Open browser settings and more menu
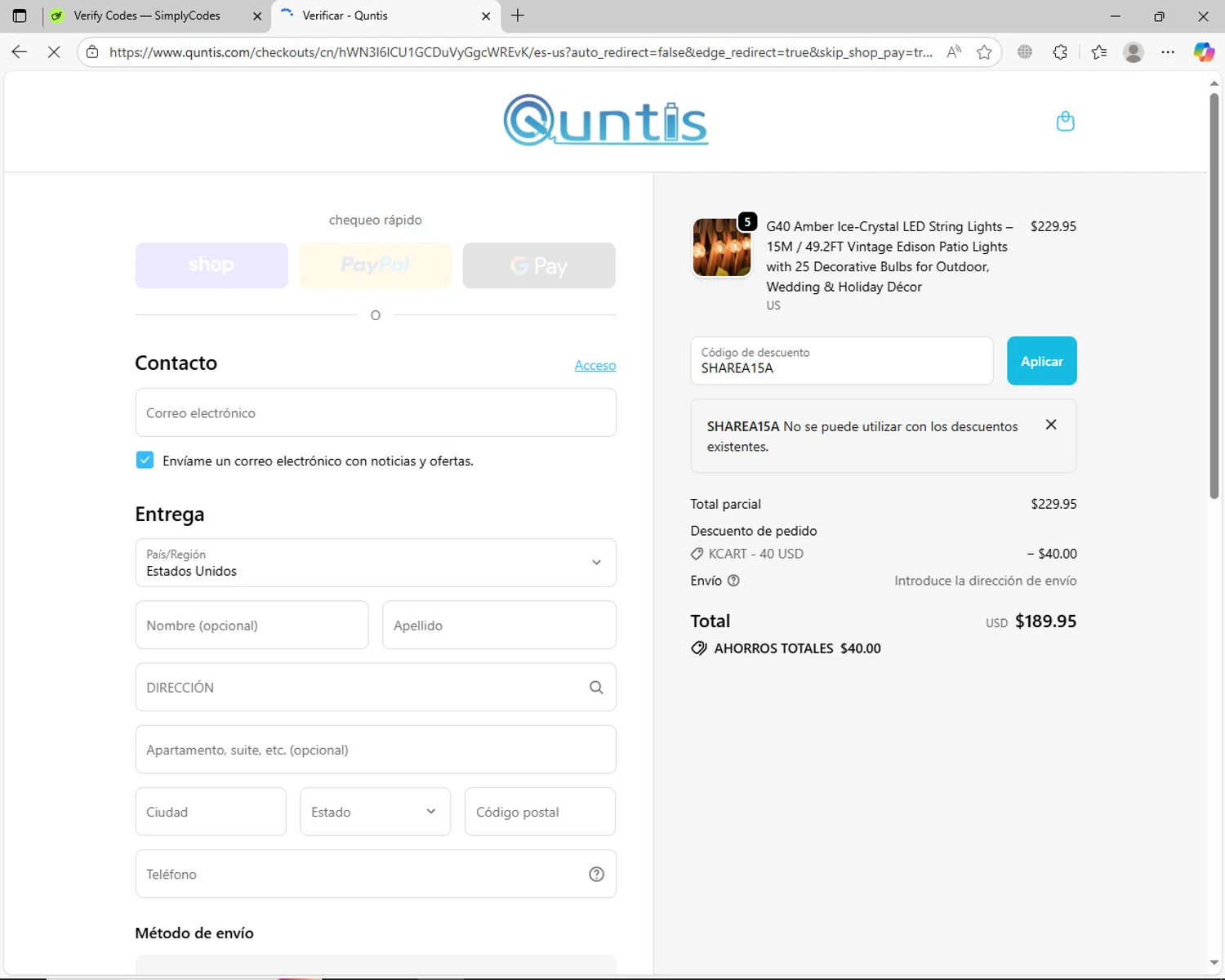Screen dimensions: 1225x980 pyautogui.click(x=1168, y=52)
